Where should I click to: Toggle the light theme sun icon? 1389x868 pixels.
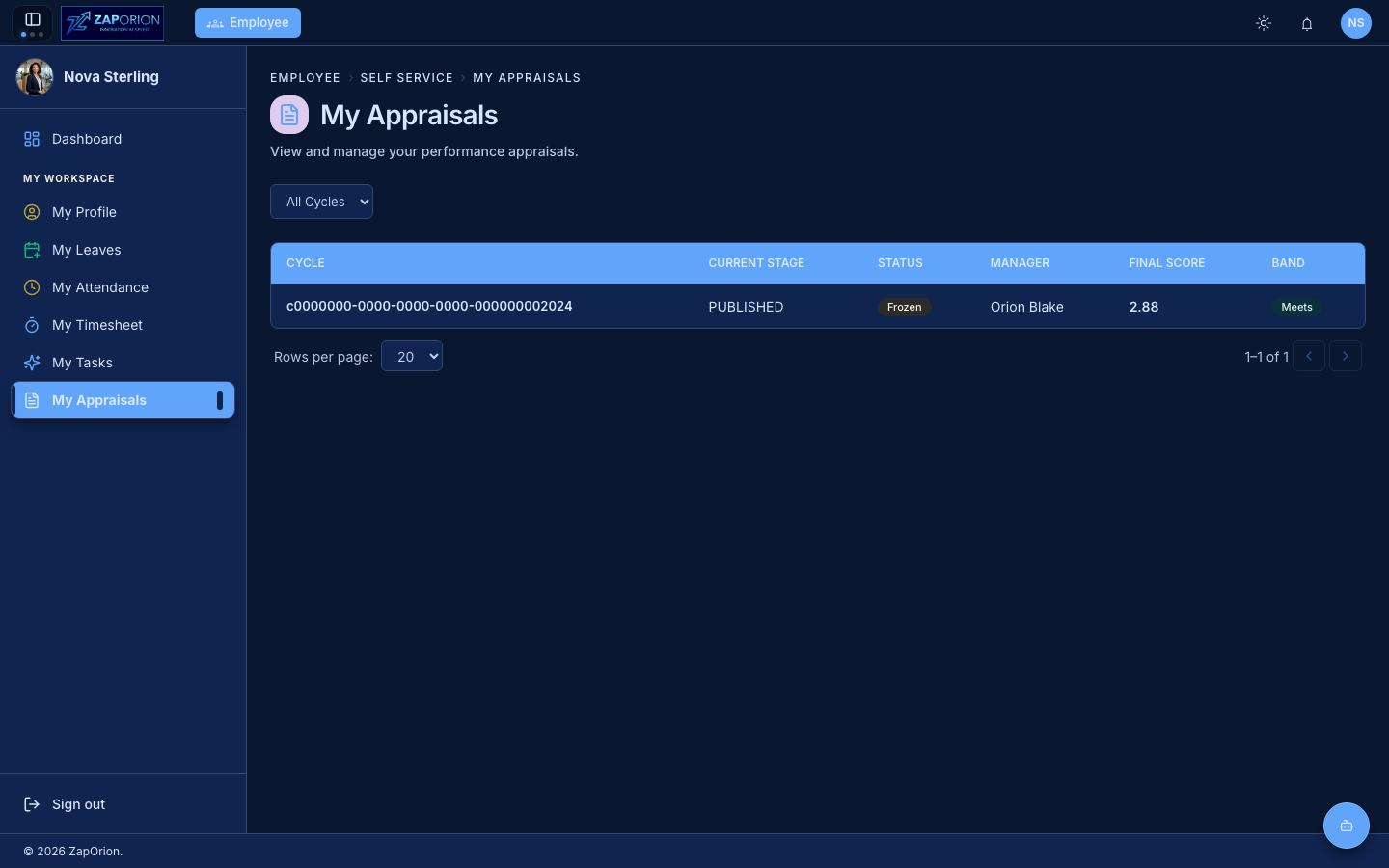click(x=1264, y=23)
